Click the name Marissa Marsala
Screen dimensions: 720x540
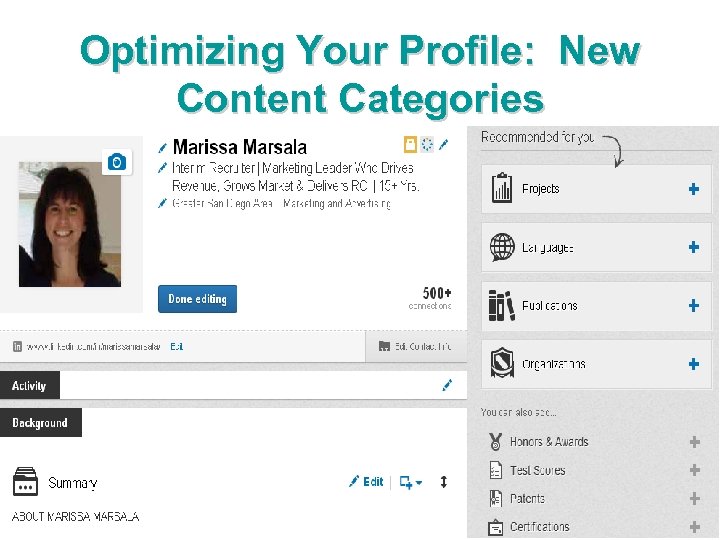[x=240, y=147]
